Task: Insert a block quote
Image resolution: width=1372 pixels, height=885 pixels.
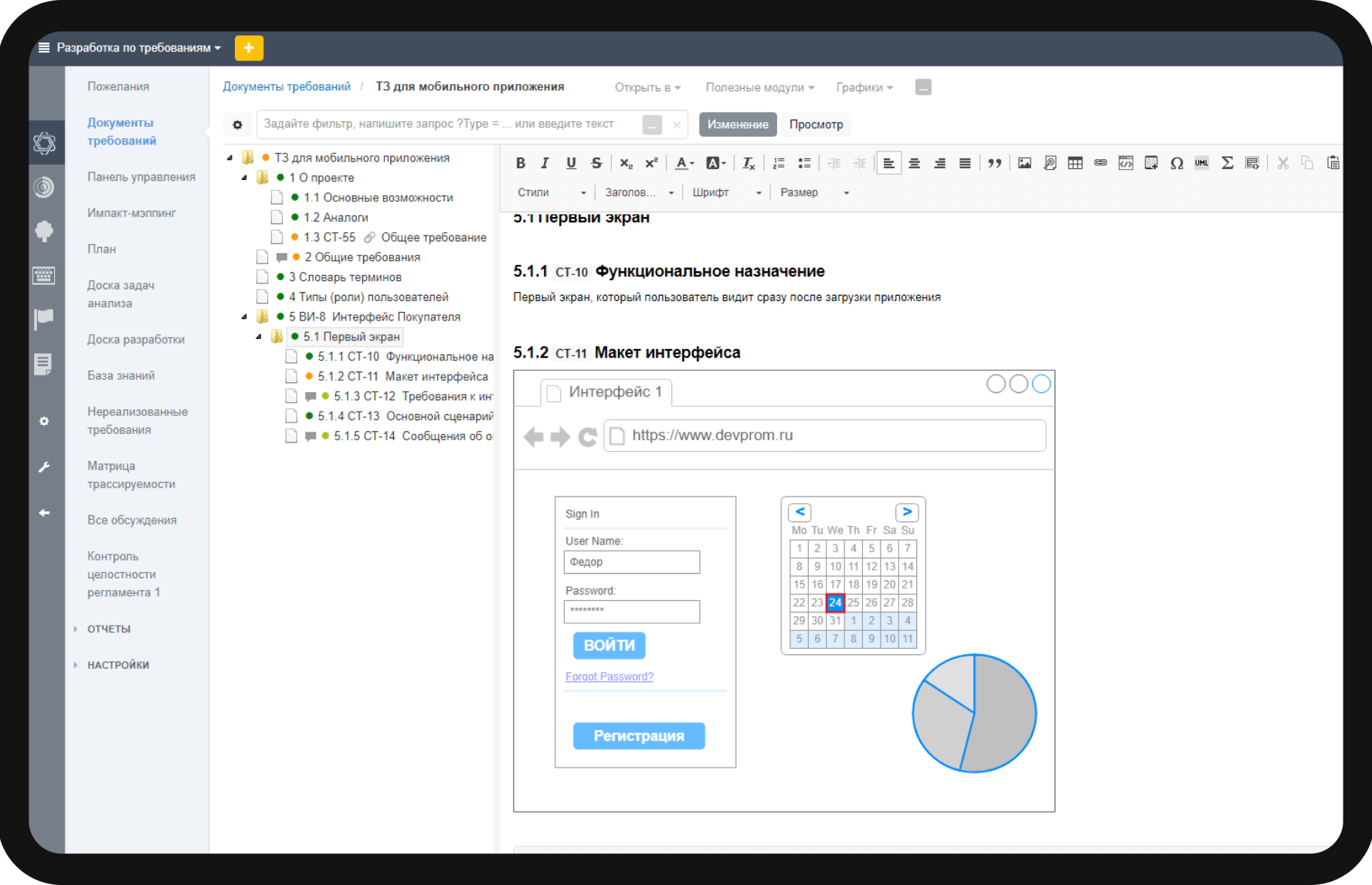Action: [x=995, y=163]
